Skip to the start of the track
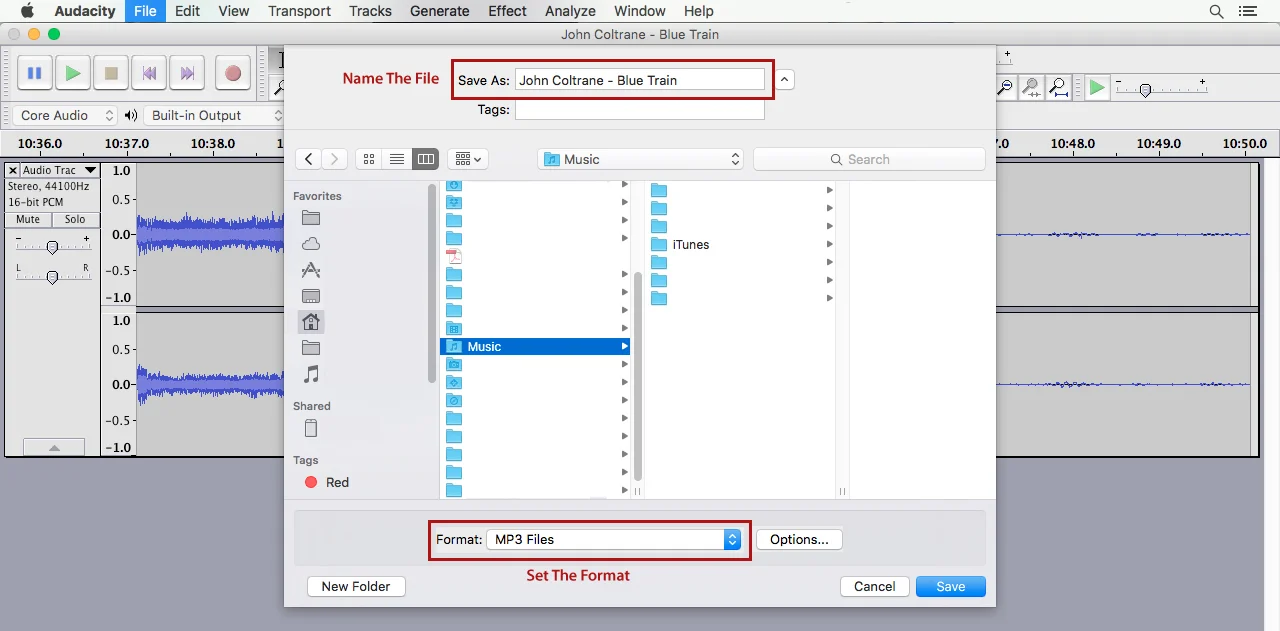 148,72
